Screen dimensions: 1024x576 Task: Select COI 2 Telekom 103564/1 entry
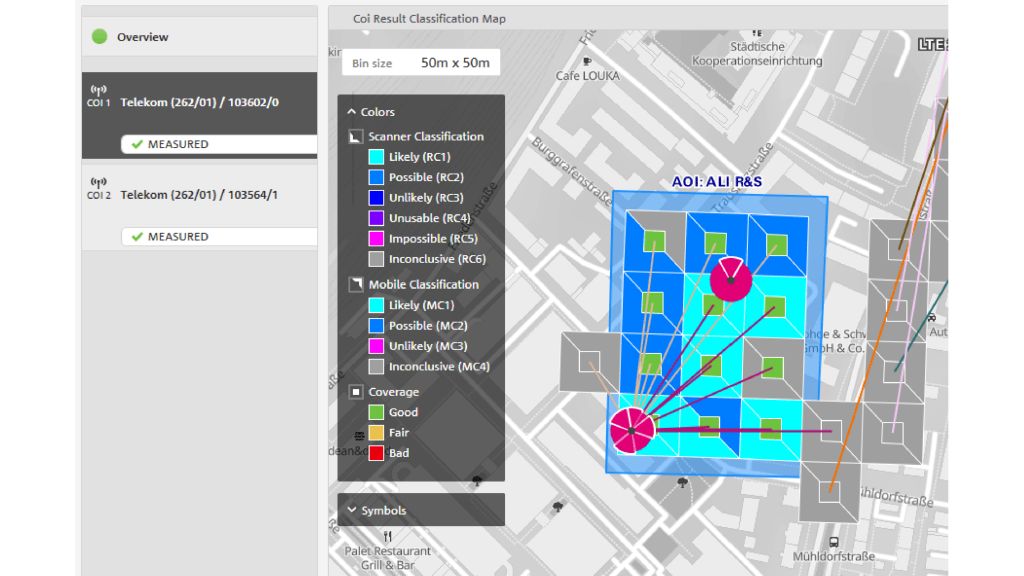199,195
